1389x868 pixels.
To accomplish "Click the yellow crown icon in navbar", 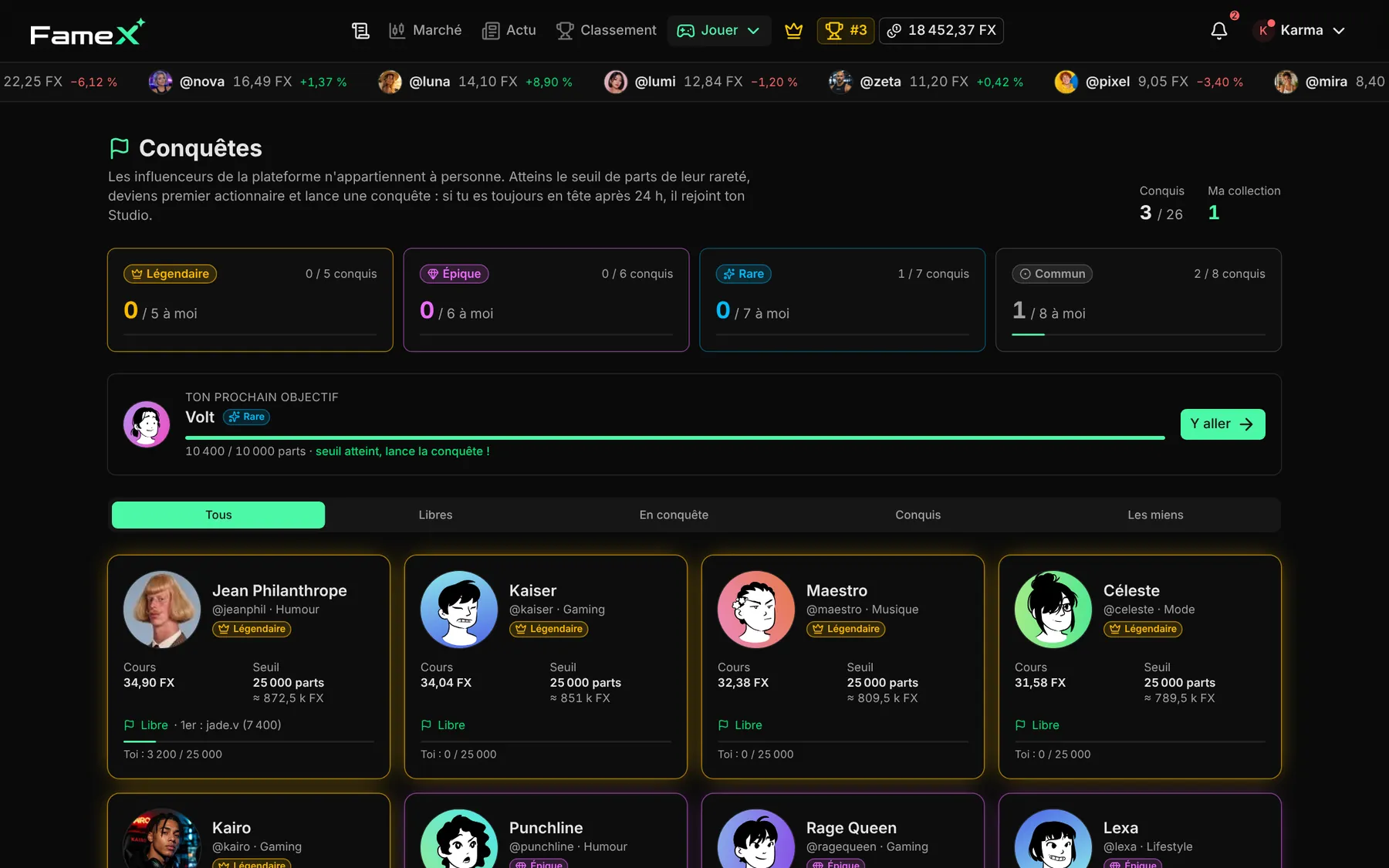I will point(793,31).
